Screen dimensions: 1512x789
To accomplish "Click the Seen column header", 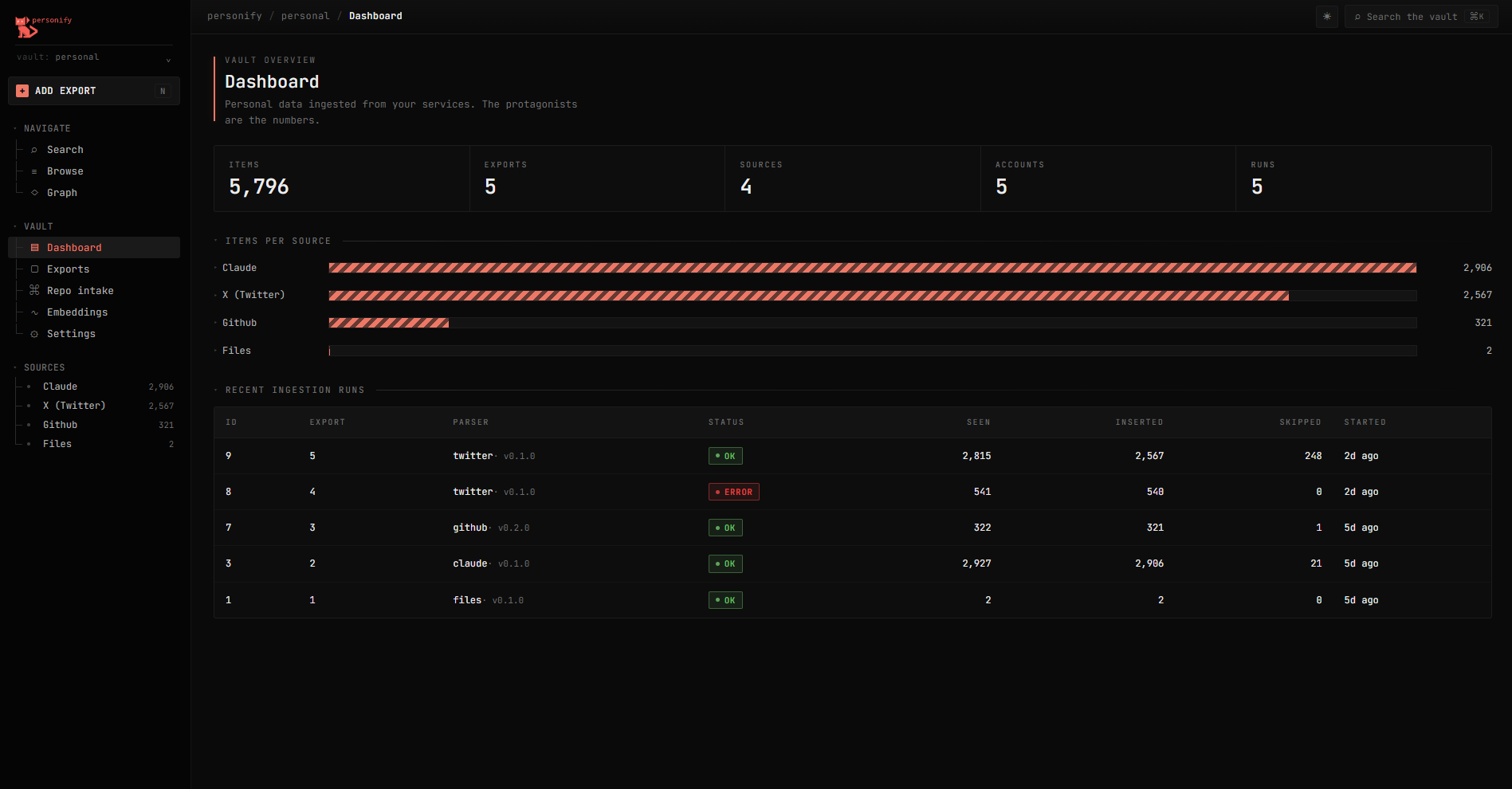I will click(x=979, y=422).
